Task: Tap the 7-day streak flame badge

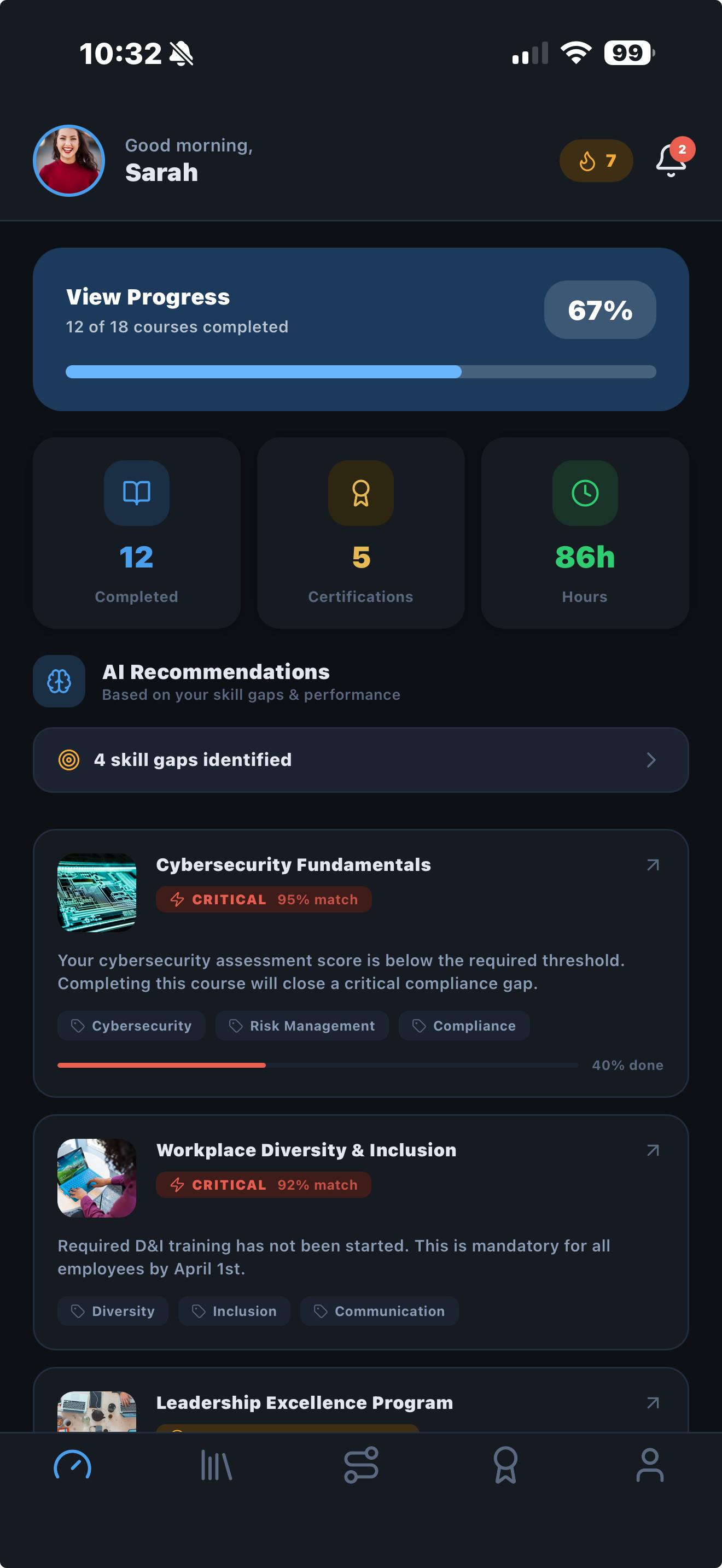Action: pos(596,161)
